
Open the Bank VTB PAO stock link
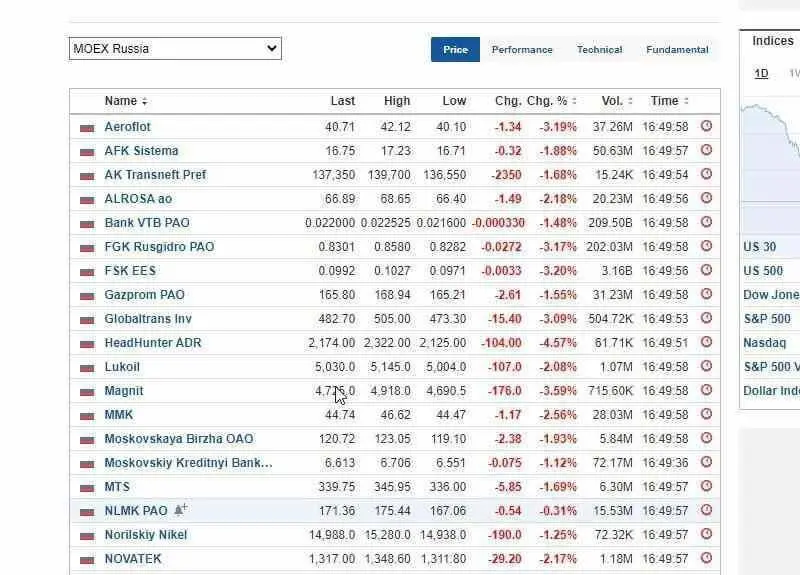pos(147,222)
